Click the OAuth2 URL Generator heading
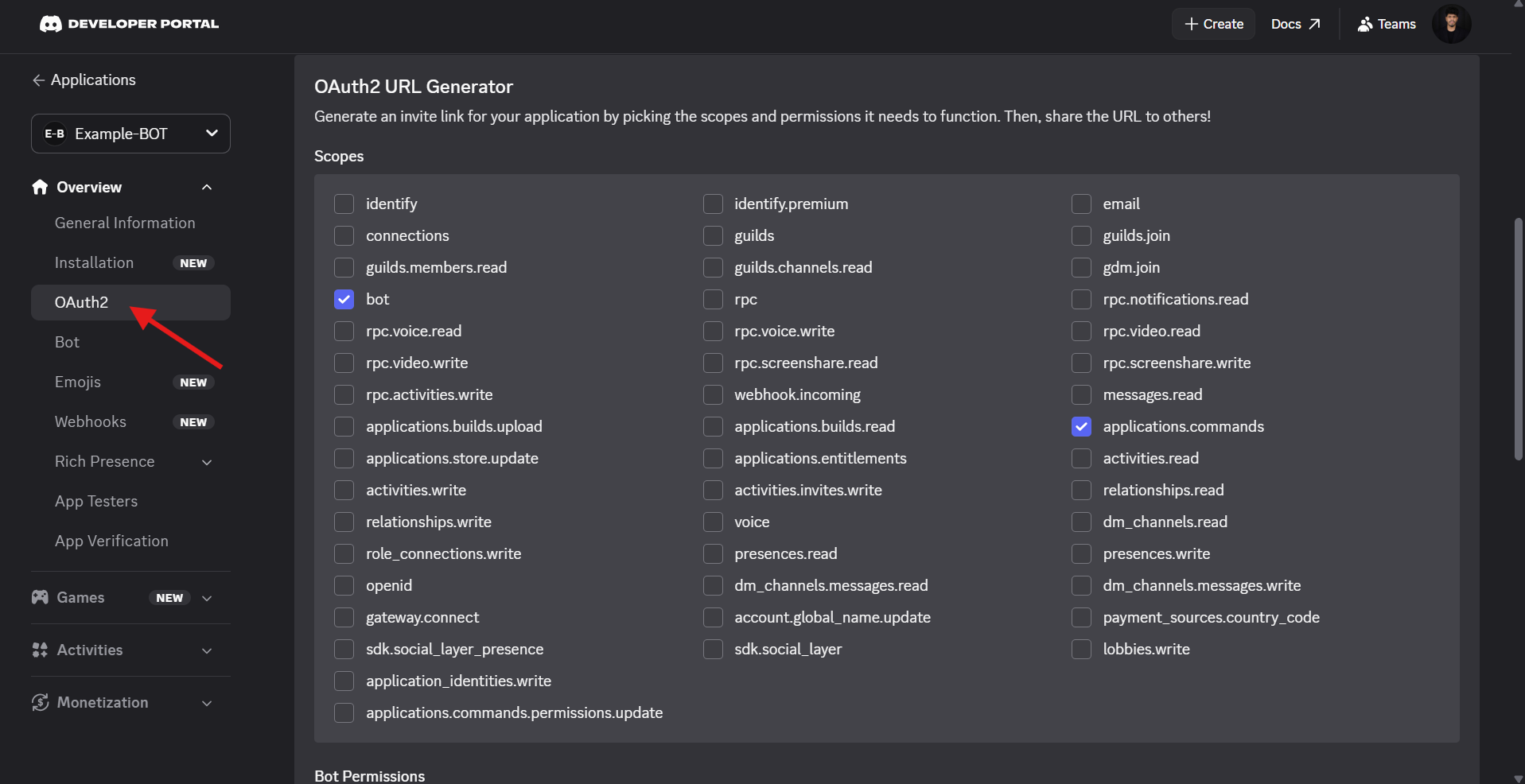1525x784 pixels. pos(414,87)
